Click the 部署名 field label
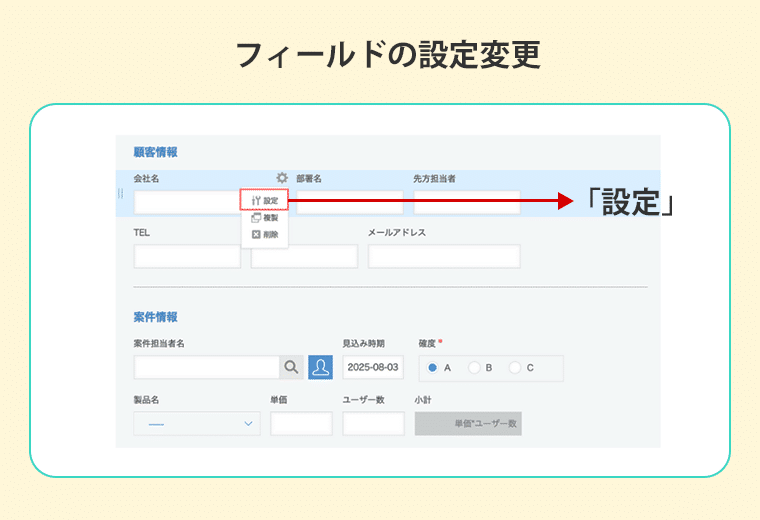This screenshot has height=520, width=760. point(309,178)
